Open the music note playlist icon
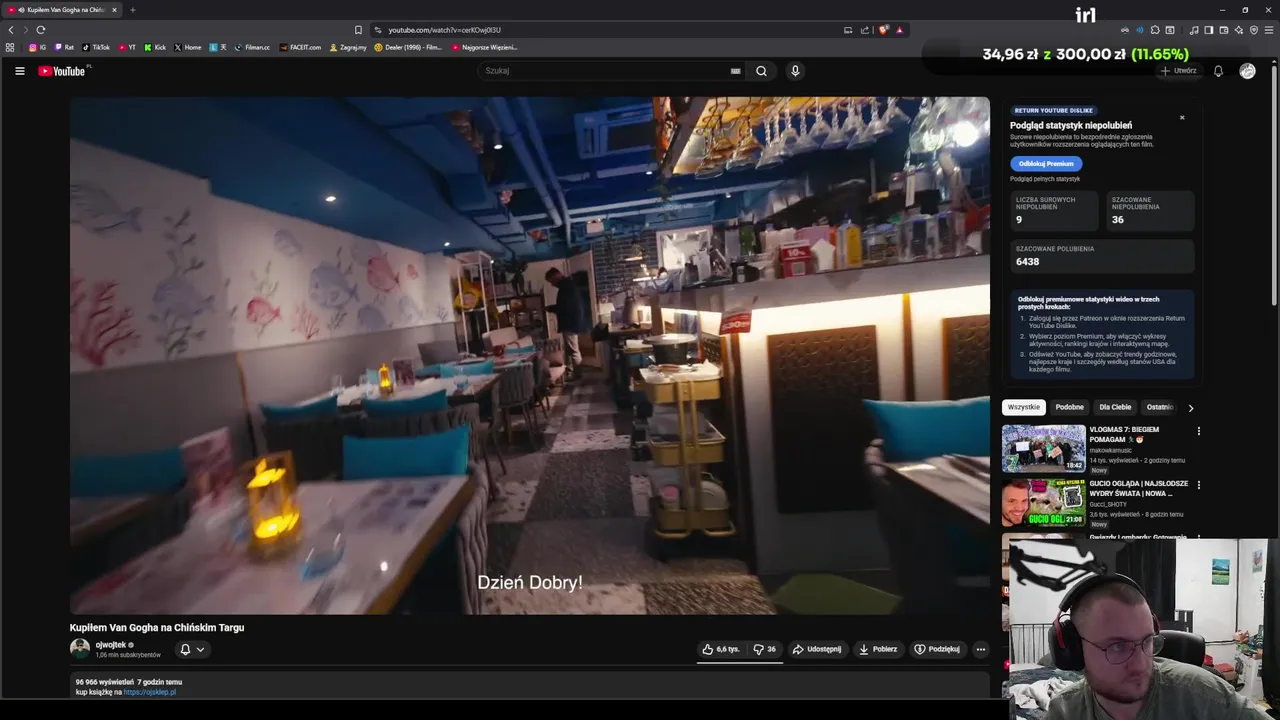Screen dimensions: 1280x720 click(1194, 30)
